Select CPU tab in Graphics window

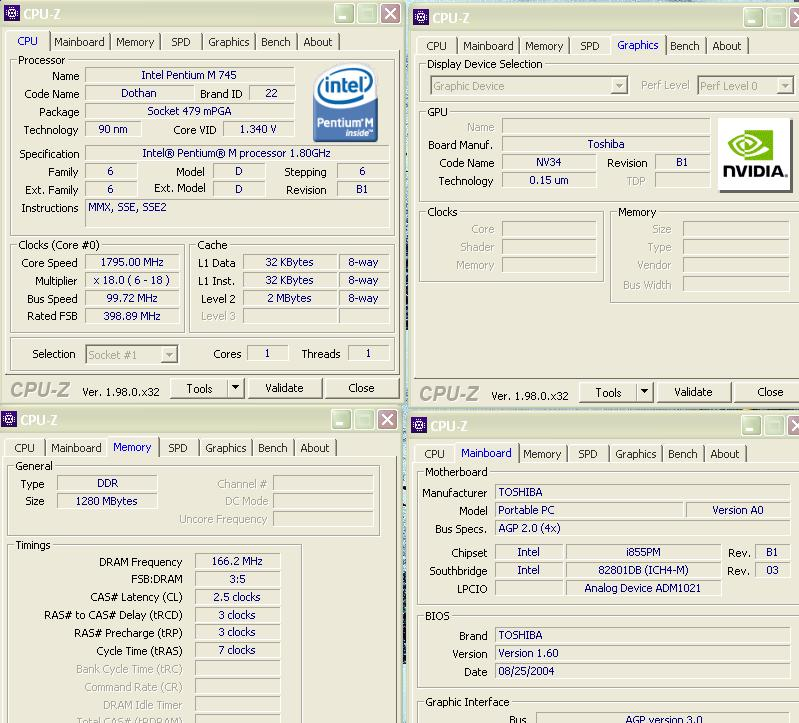(436, 46)
